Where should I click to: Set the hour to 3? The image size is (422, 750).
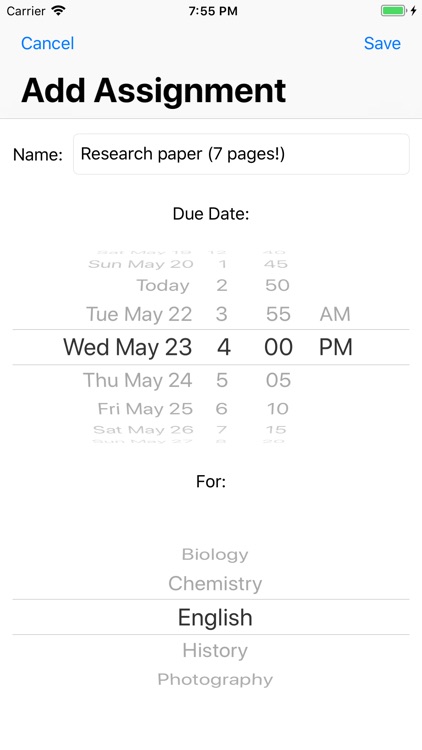pos(221,314)
